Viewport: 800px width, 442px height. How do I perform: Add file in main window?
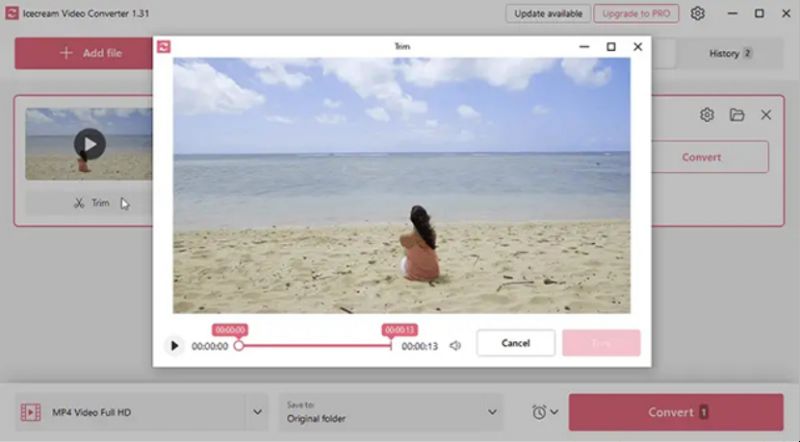[84, 53]
